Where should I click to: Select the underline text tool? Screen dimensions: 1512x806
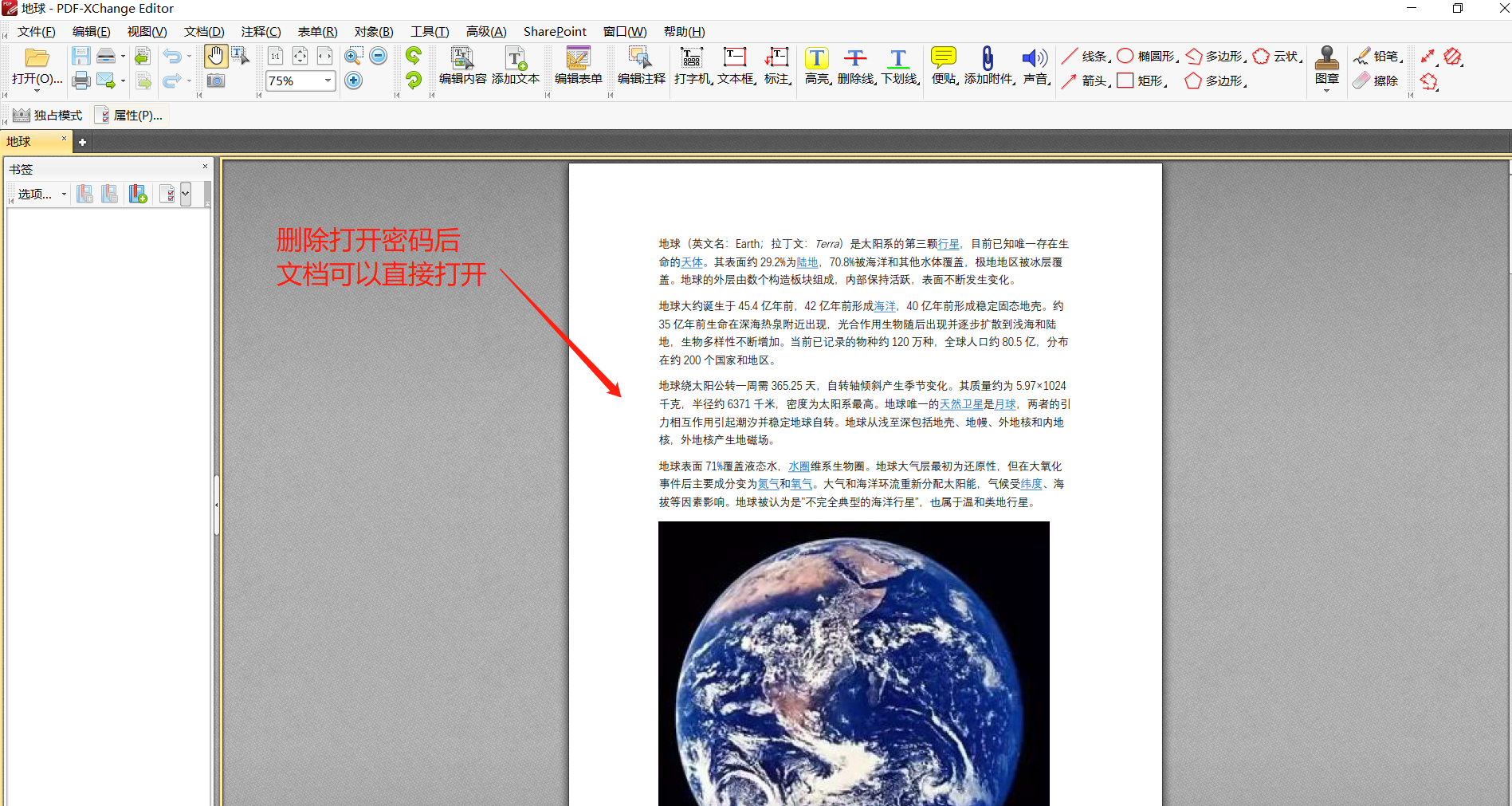coord(898,64)
